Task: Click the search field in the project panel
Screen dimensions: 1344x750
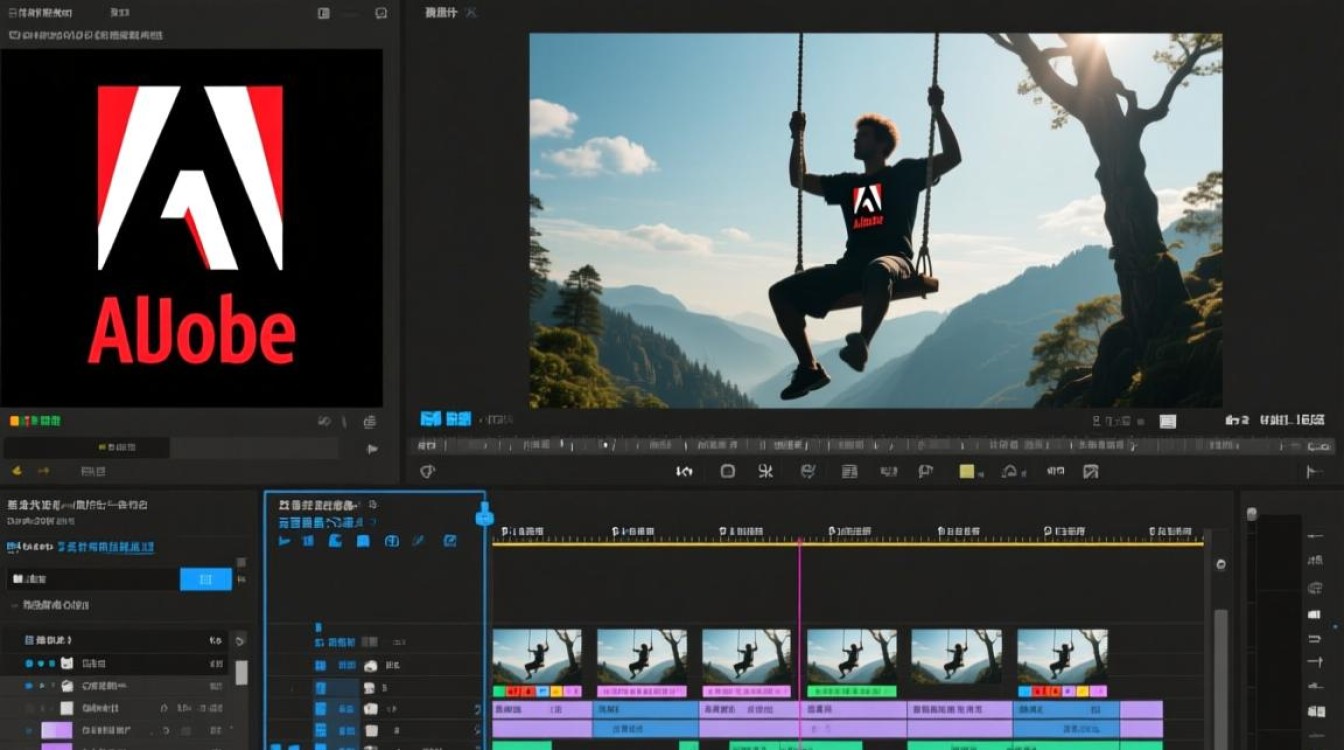Action: click(93, 579)
